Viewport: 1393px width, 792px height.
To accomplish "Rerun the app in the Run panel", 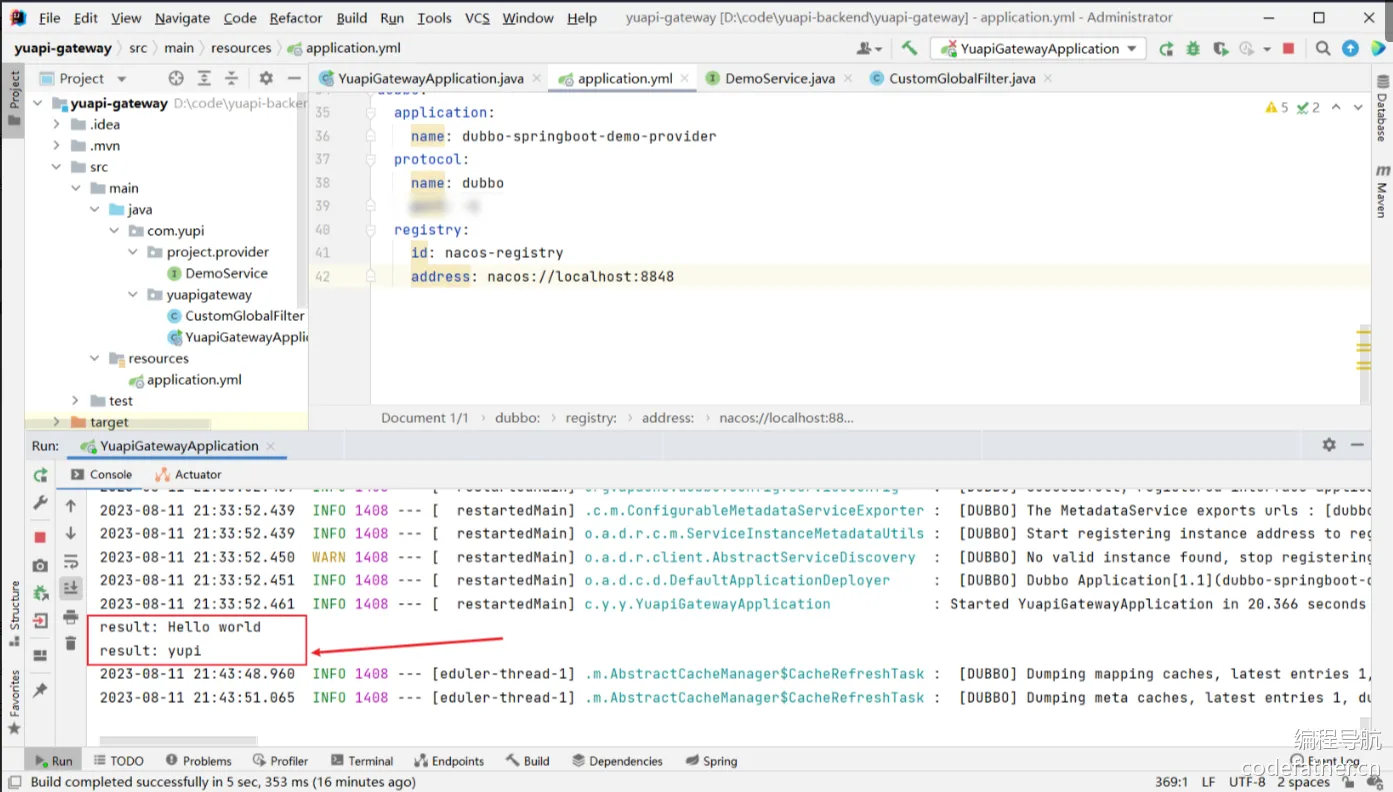I will [x=40, y=475].
